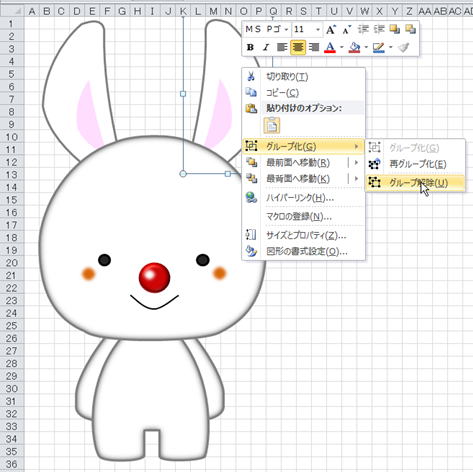Select column header K
This screenshot has width=473, height=472.
pos(183,11)
